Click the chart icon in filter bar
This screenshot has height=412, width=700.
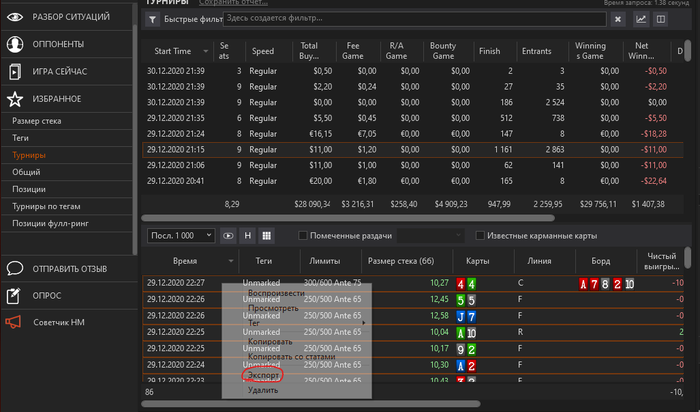tap(641, 19)
